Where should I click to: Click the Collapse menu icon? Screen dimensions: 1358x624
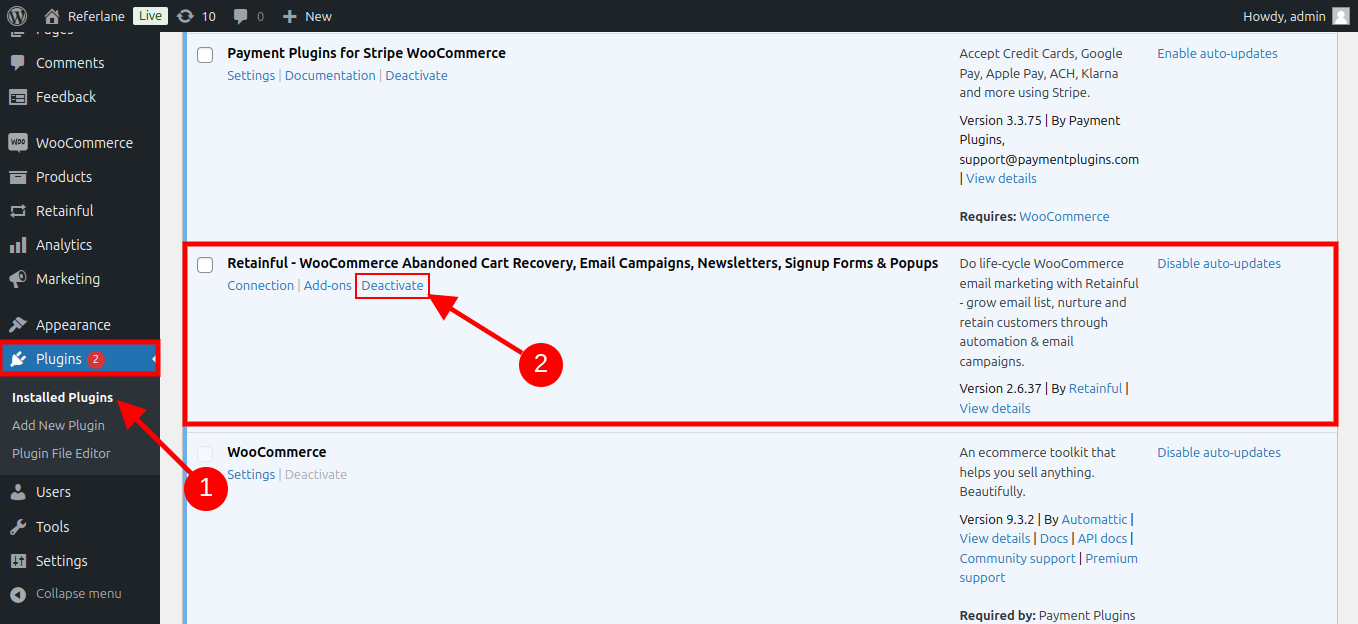pyautogui.click(x=18, y=594)
